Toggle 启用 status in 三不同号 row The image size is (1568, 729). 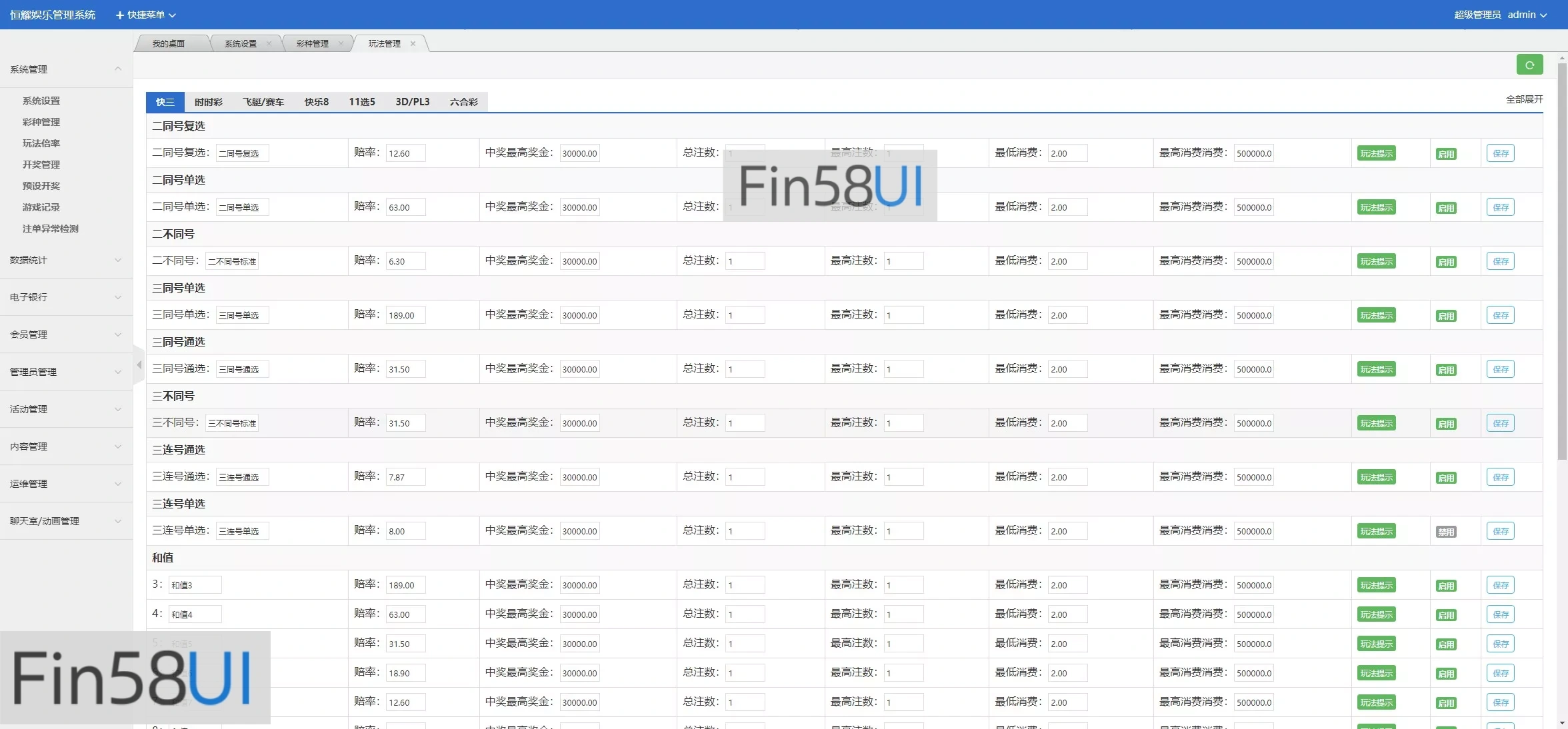coord(1445,424)
